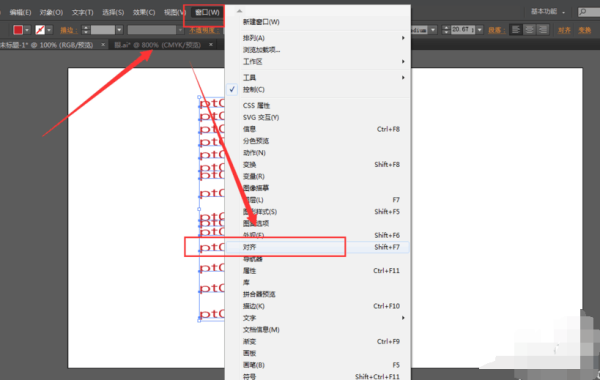Click the red fill color swatch
600x380 pixels.
click(18, 30)
